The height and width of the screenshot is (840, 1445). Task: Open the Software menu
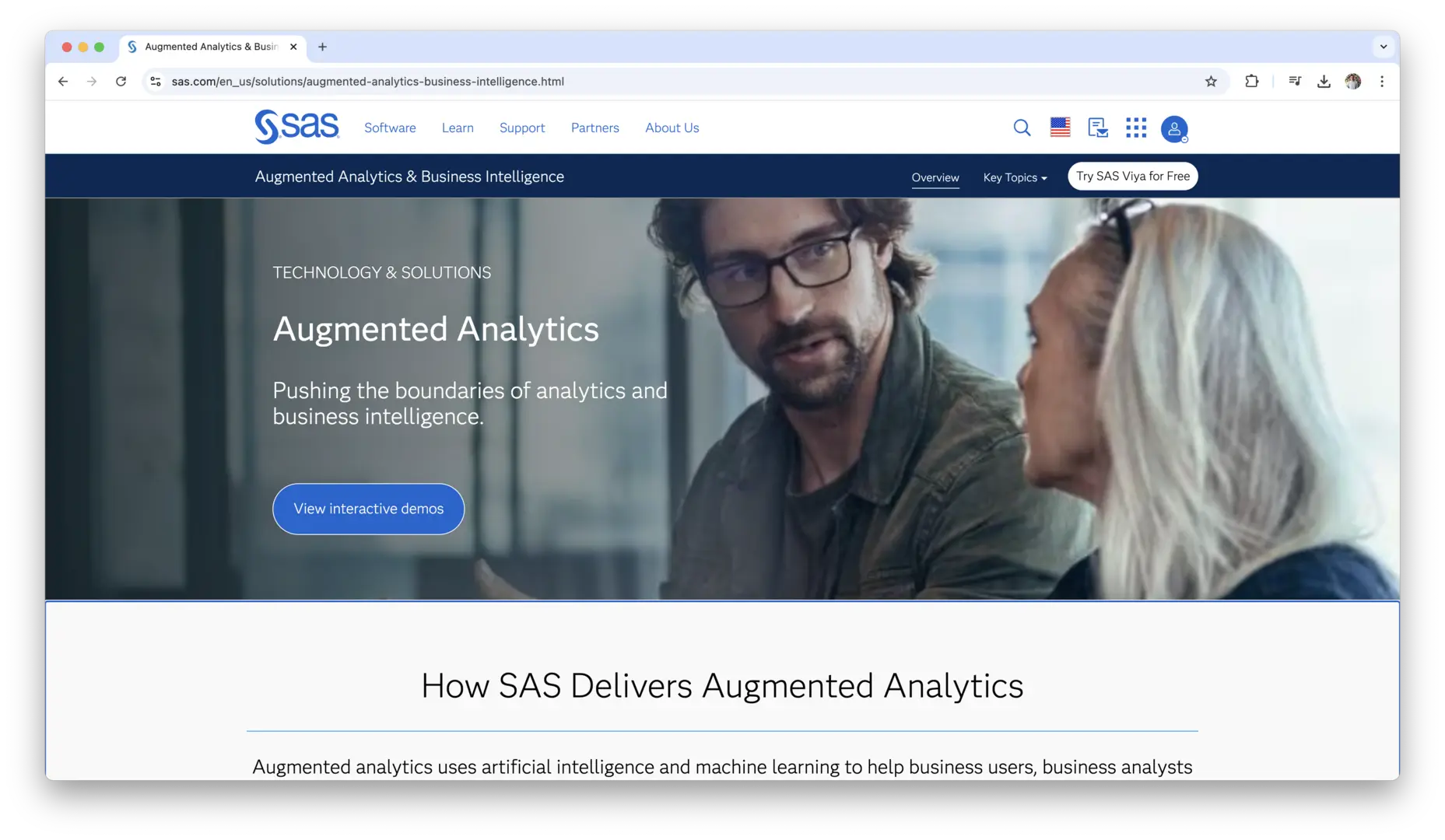point(390,128)
